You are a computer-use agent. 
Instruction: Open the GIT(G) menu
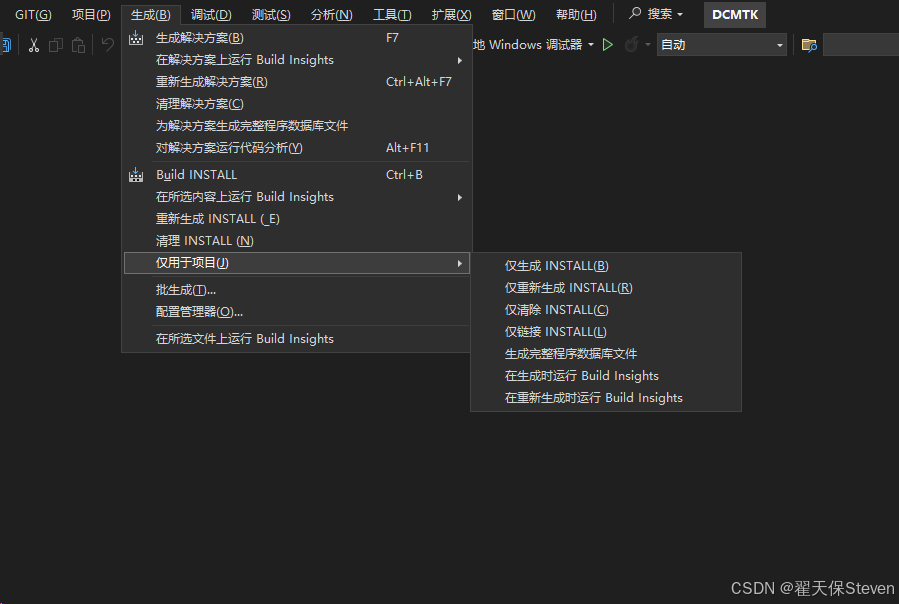tap(33, 14)
